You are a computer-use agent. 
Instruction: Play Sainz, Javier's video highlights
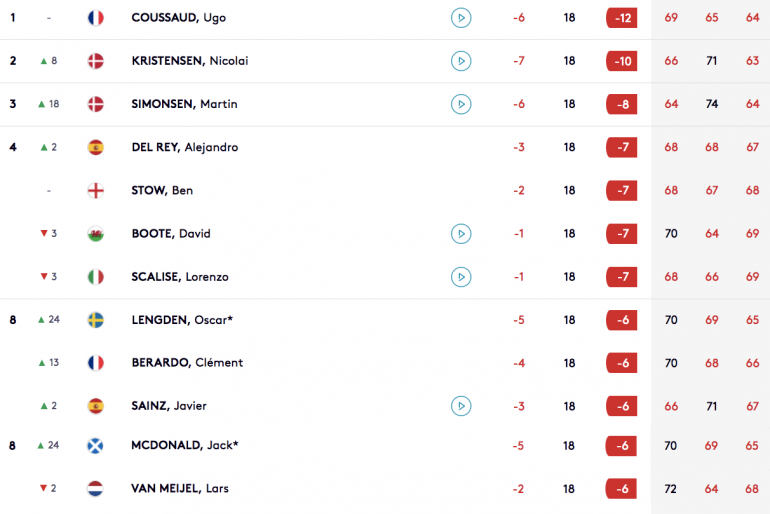461,406
